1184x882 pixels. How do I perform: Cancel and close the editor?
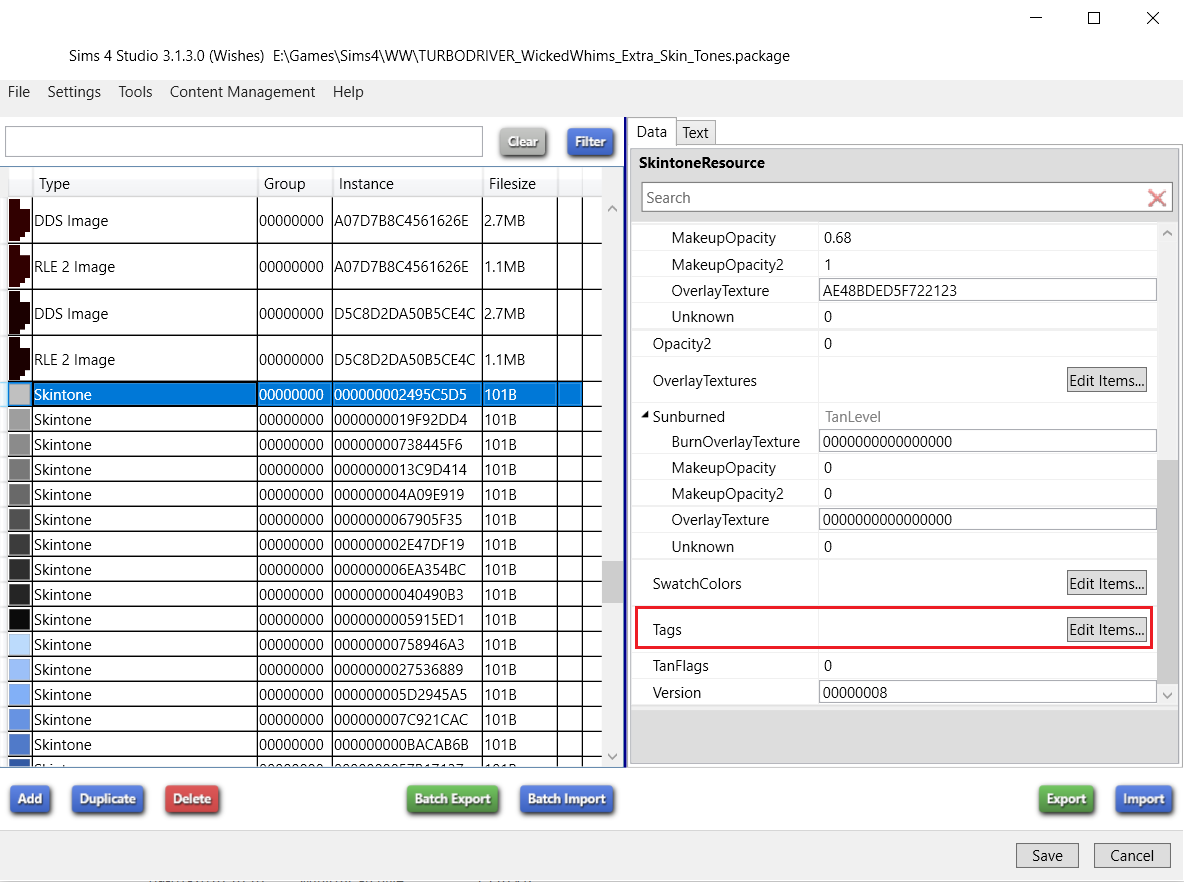(x=1132, y=856)
